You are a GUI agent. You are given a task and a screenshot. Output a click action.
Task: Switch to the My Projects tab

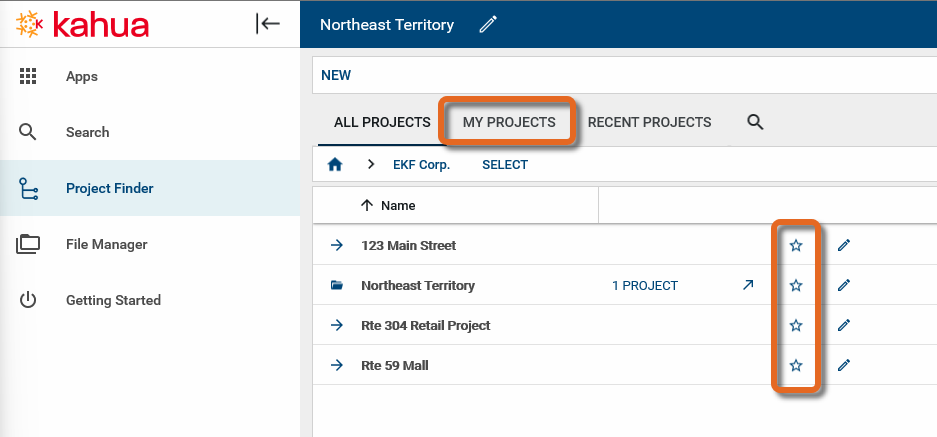point(508,122)
